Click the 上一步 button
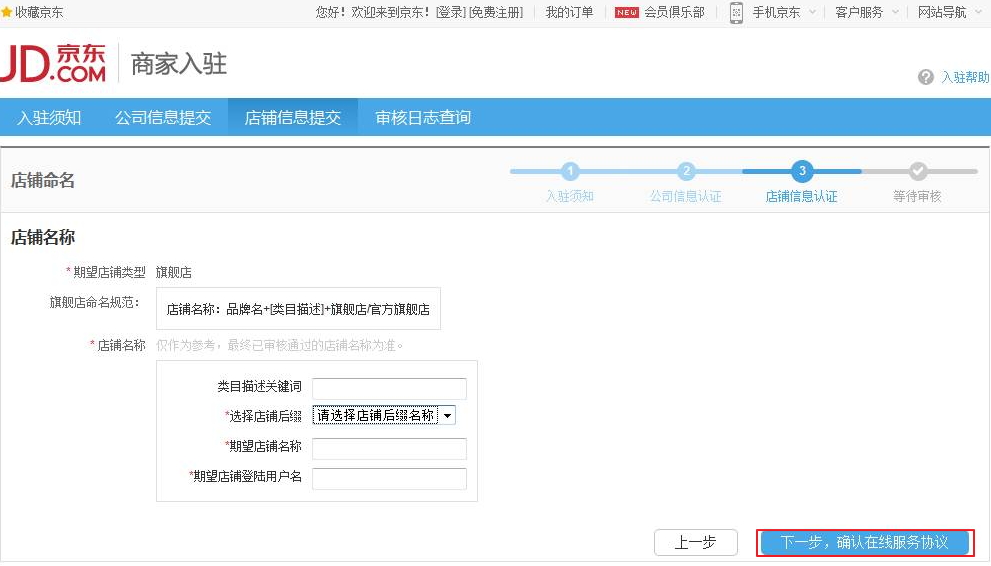Screen dimensions: 991x566 point(696,542)
